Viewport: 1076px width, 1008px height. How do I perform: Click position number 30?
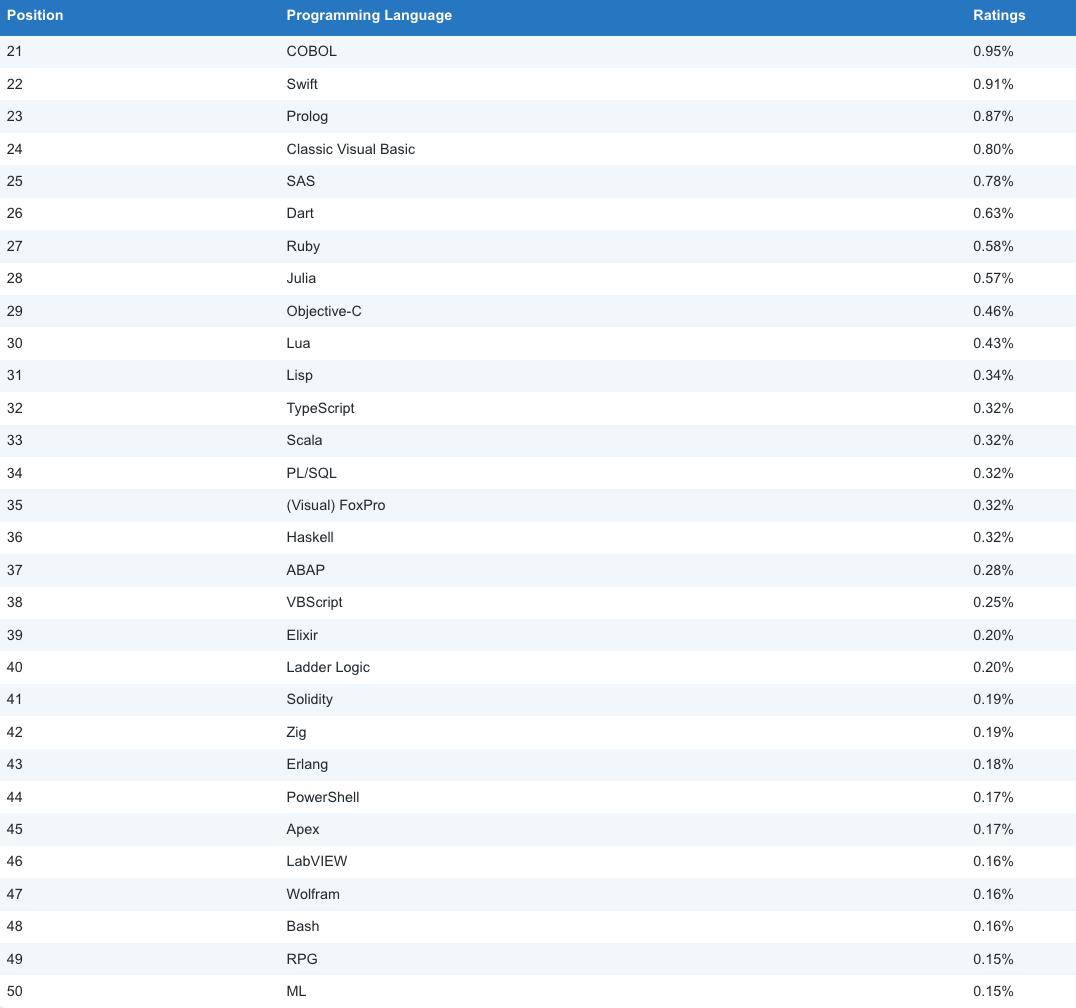[x=14, y=343]
